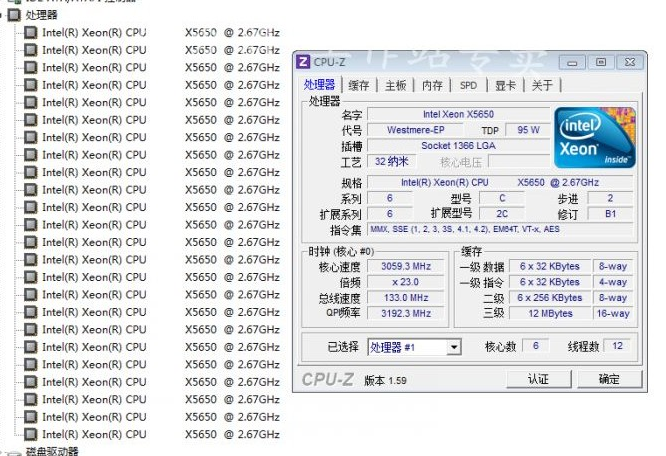Click the TDP value 95 W
This screenshot has height=456, width=666.
click(528, 130)
